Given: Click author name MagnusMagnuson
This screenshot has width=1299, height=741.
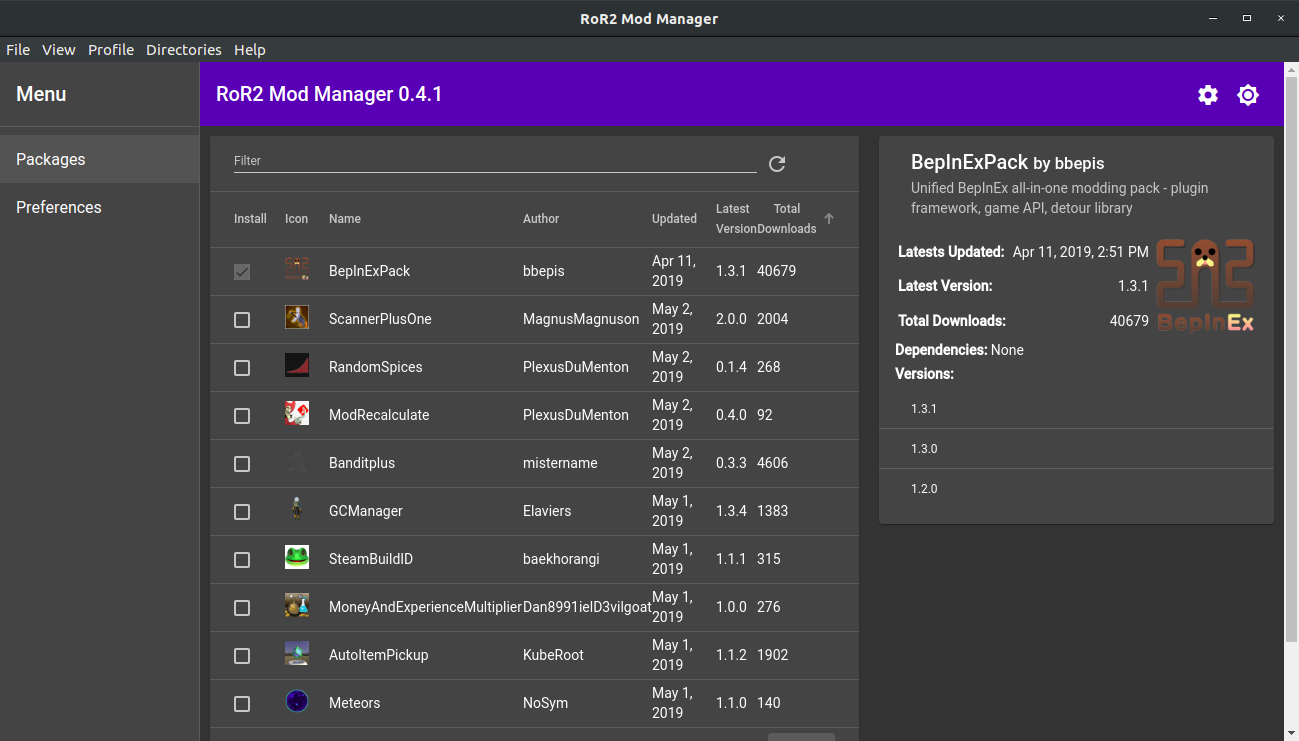Looking at the screenshot, I should click(581, 319).
